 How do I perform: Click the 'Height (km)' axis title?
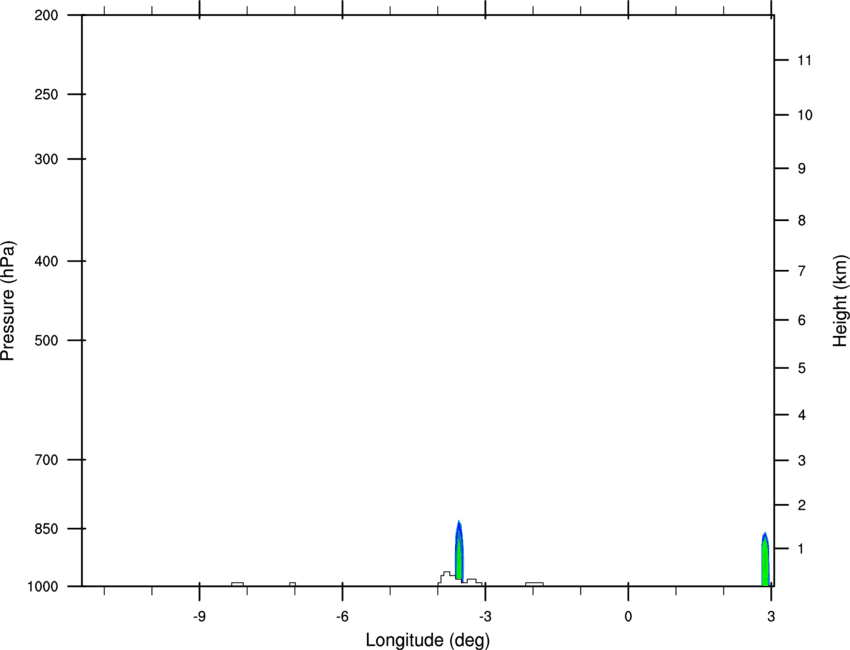tap(840, 301)
